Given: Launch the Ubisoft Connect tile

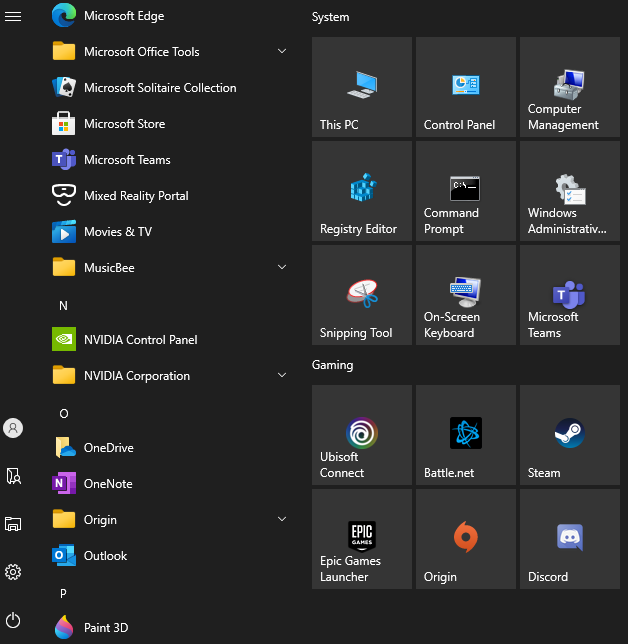Looking at the screenshot, I should point(362,435).
